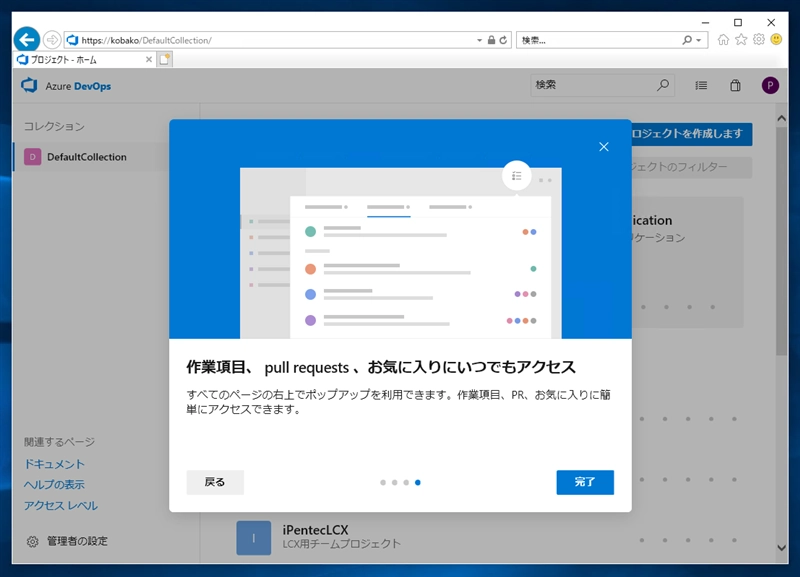800x577 pixels.
Task: Click the Azure DevOps search magnifier icon
Action: [x=663, y=85]
